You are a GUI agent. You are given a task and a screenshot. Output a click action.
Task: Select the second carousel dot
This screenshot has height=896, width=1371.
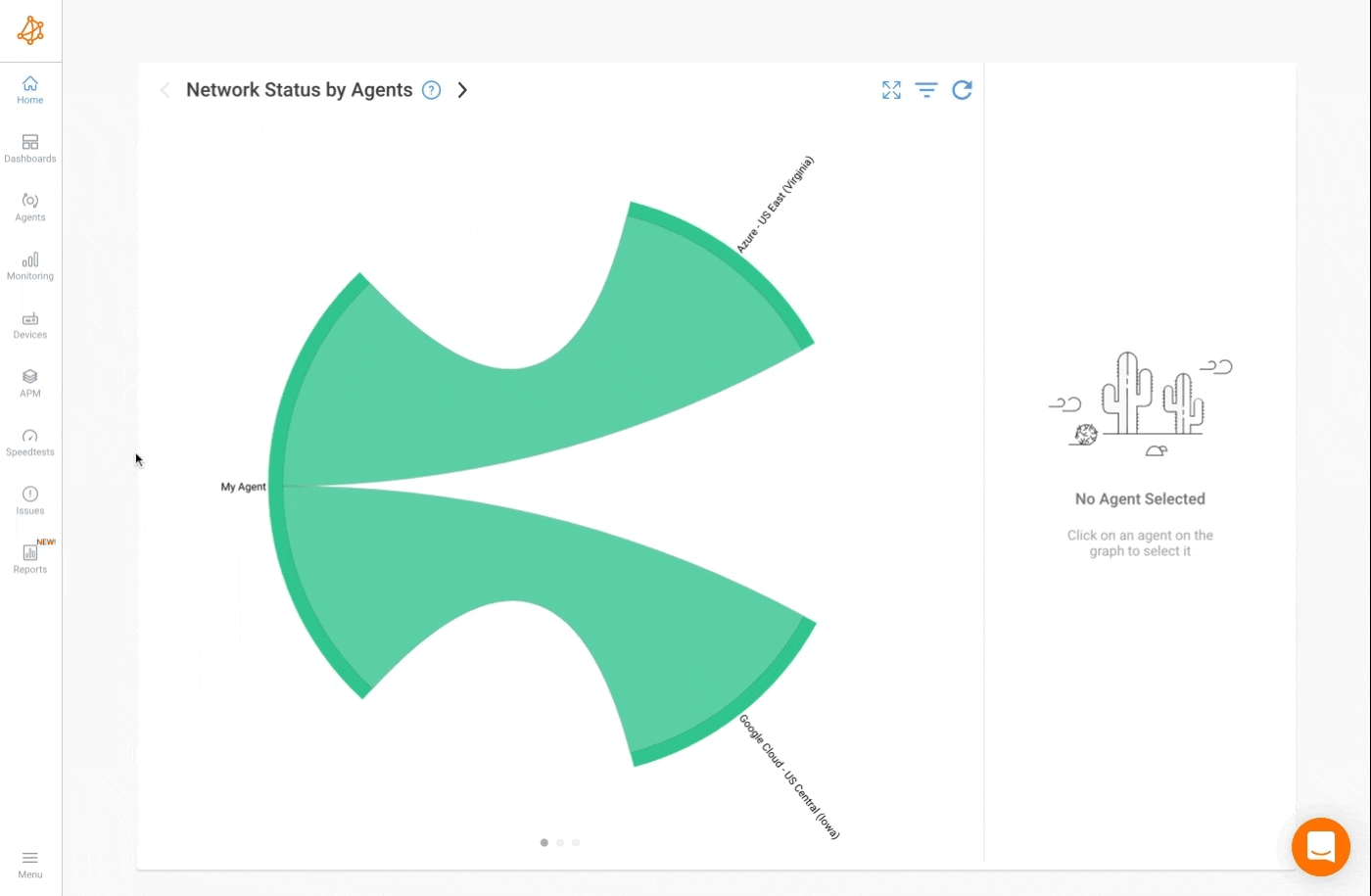click(560, 842)
